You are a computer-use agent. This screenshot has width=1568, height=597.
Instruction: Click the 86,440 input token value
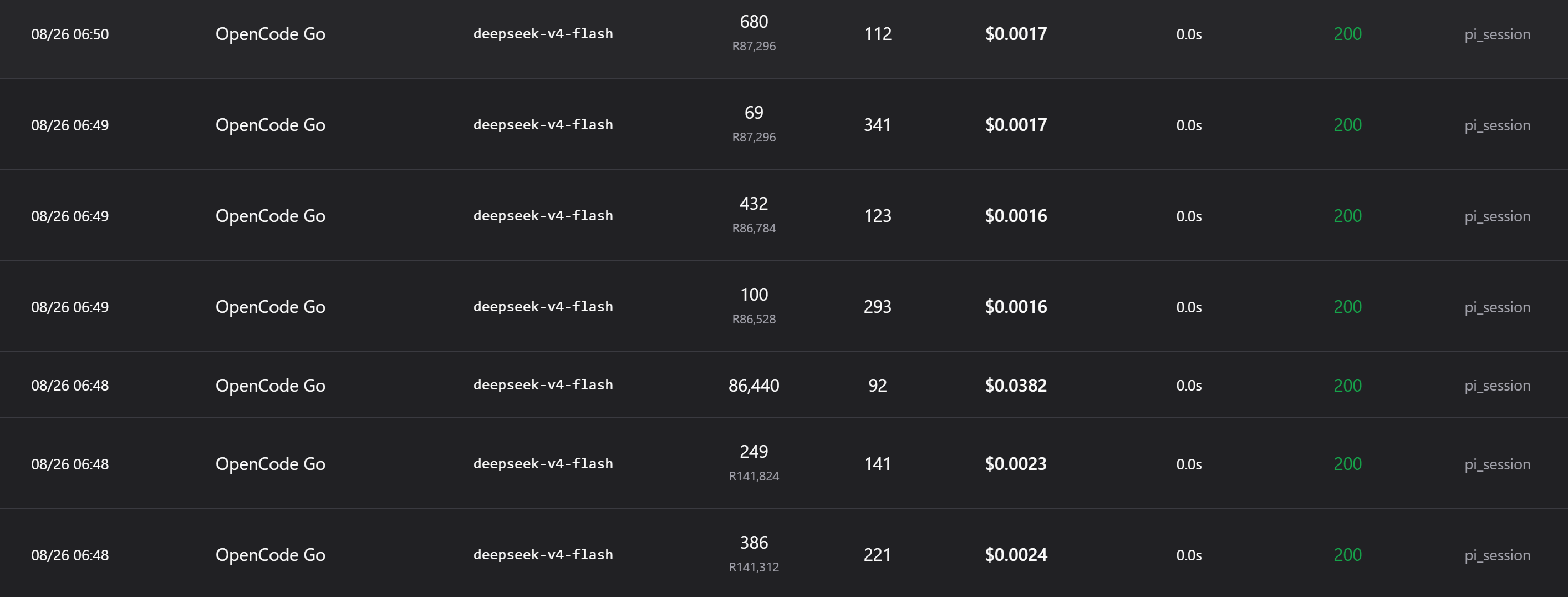(x=754, y=385)
